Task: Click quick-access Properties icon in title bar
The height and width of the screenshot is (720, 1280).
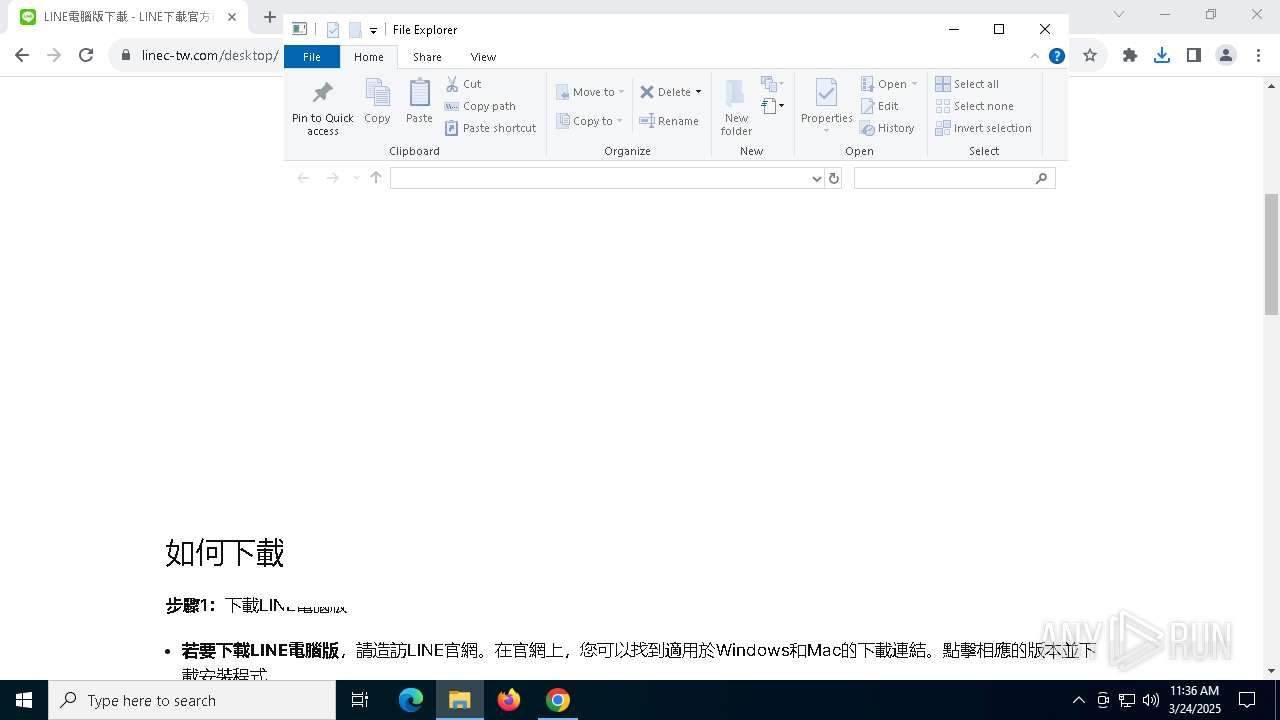Action: tap(333, 30)
